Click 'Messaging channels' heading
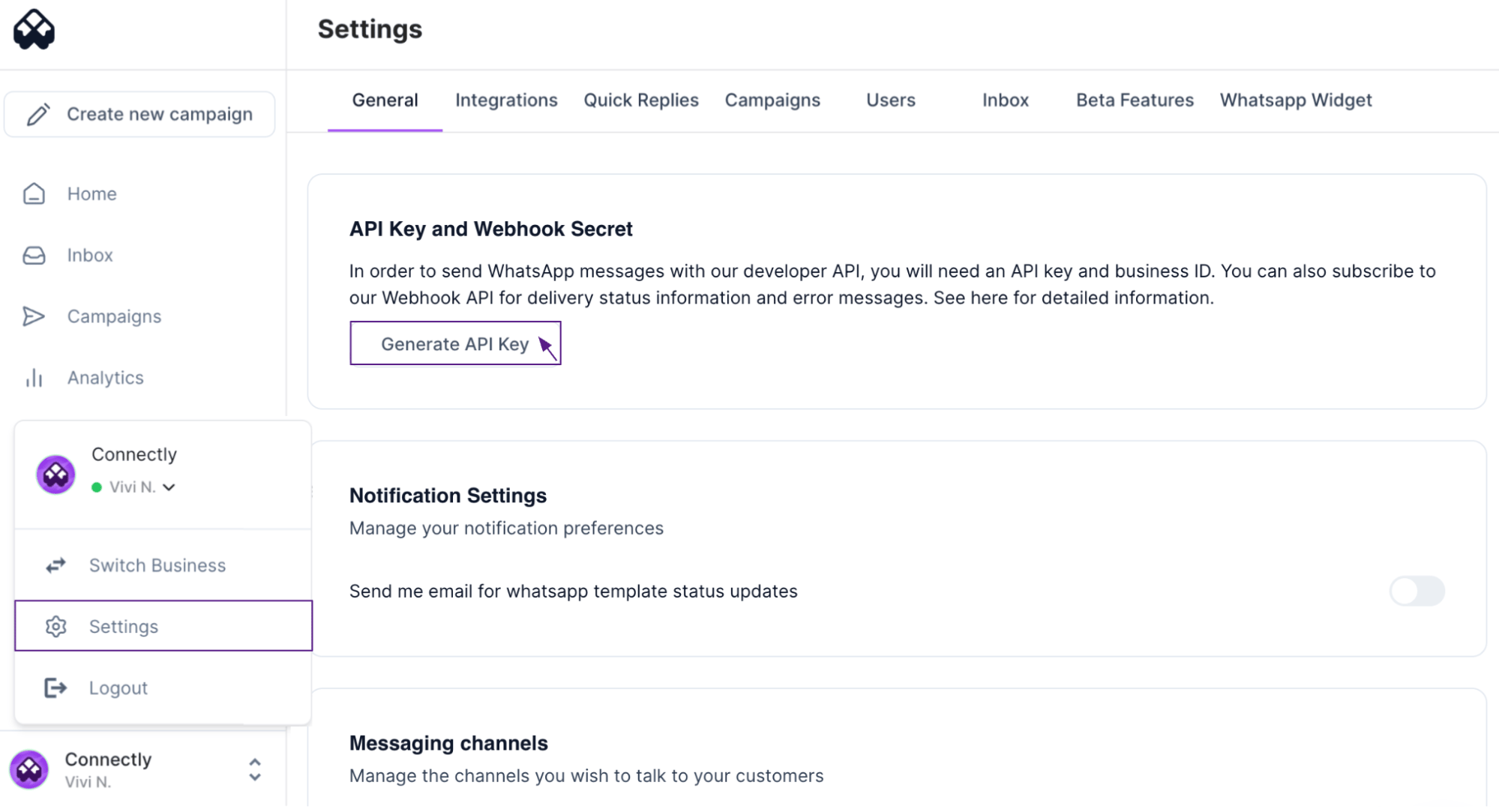1499x812 pixels. [x=448, y=743]
